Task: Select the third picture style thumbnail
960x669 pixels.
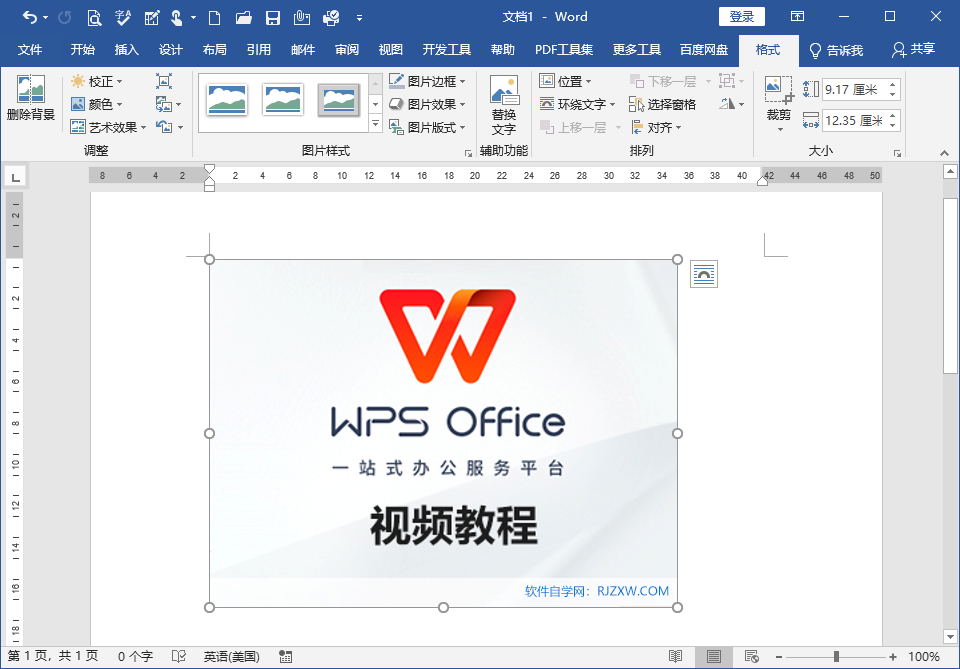Action: (x=339, y=100)
